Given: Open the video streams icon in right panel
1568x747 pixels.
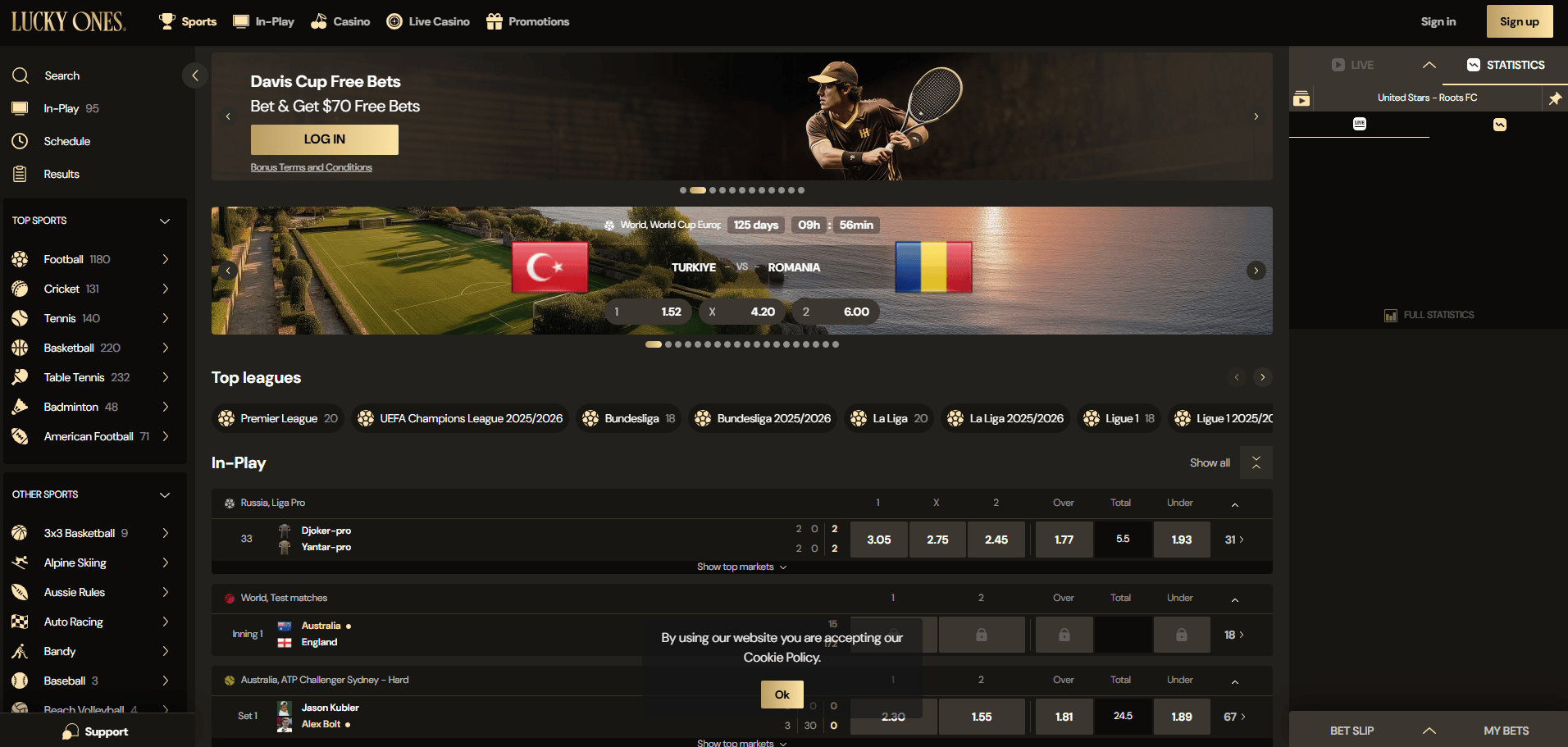Looking at the screenshot, I should click(x=1301, y=99).
